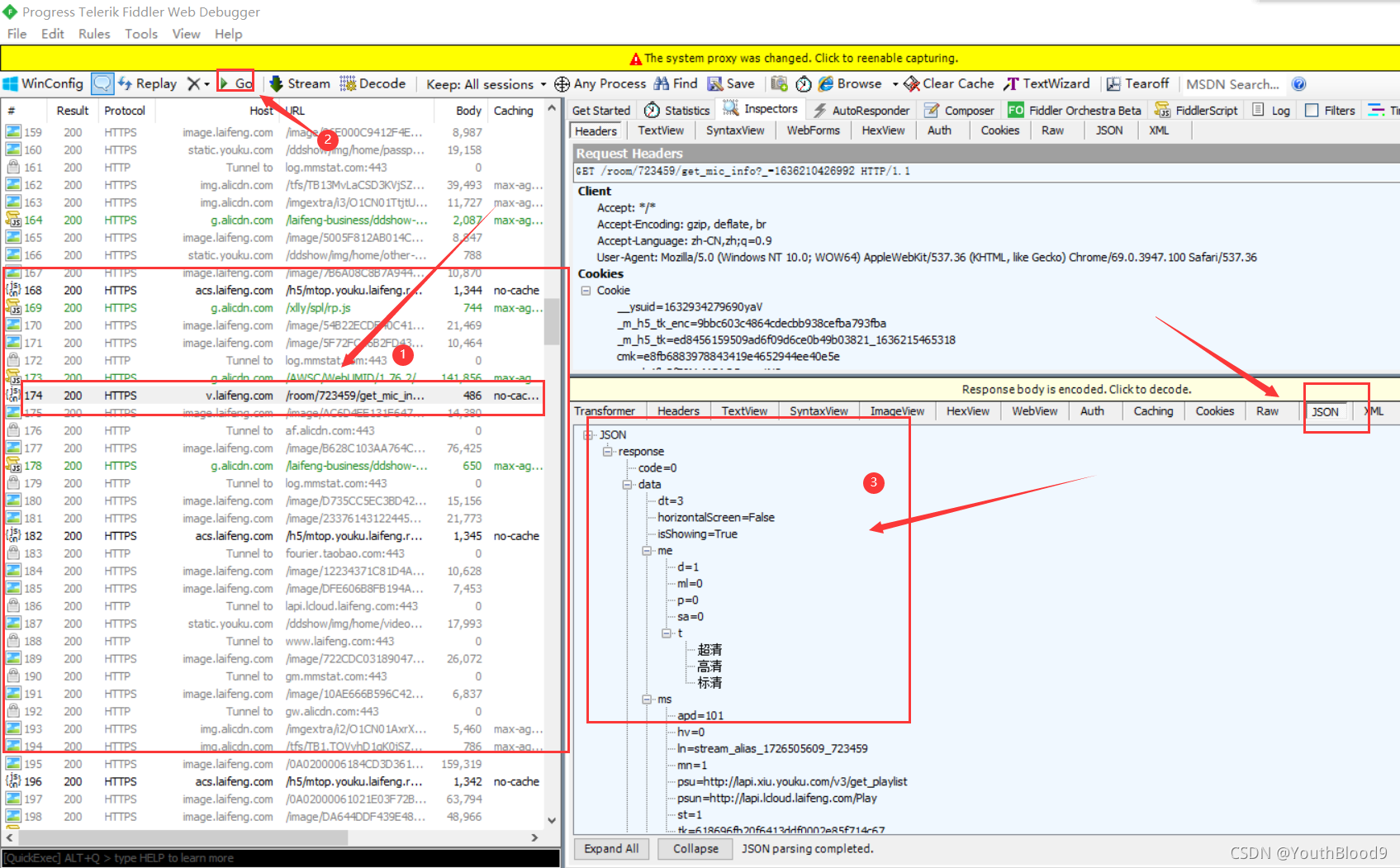The width and height of the screenshot is (1400, 868).
Task: Click the session list vertical scrollbar thumb
Action: coord(552,320)
